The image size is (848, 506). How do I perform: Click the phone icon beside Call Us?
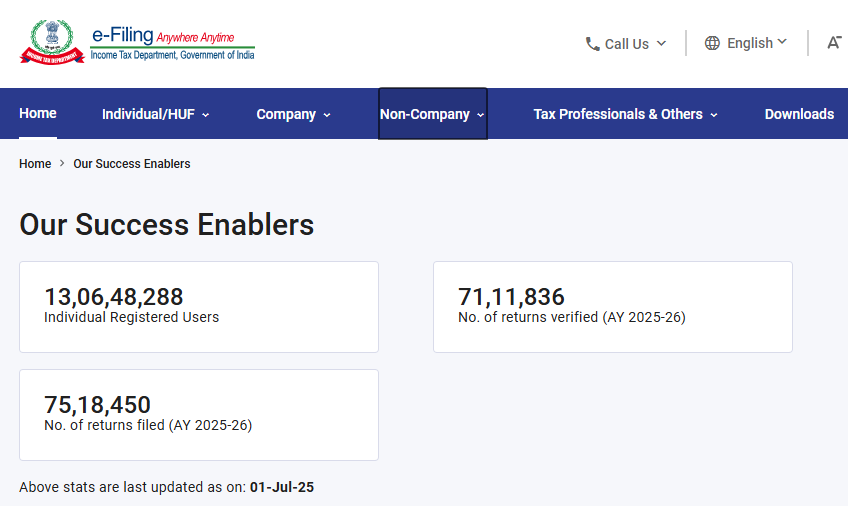click(x=593, y=44)
